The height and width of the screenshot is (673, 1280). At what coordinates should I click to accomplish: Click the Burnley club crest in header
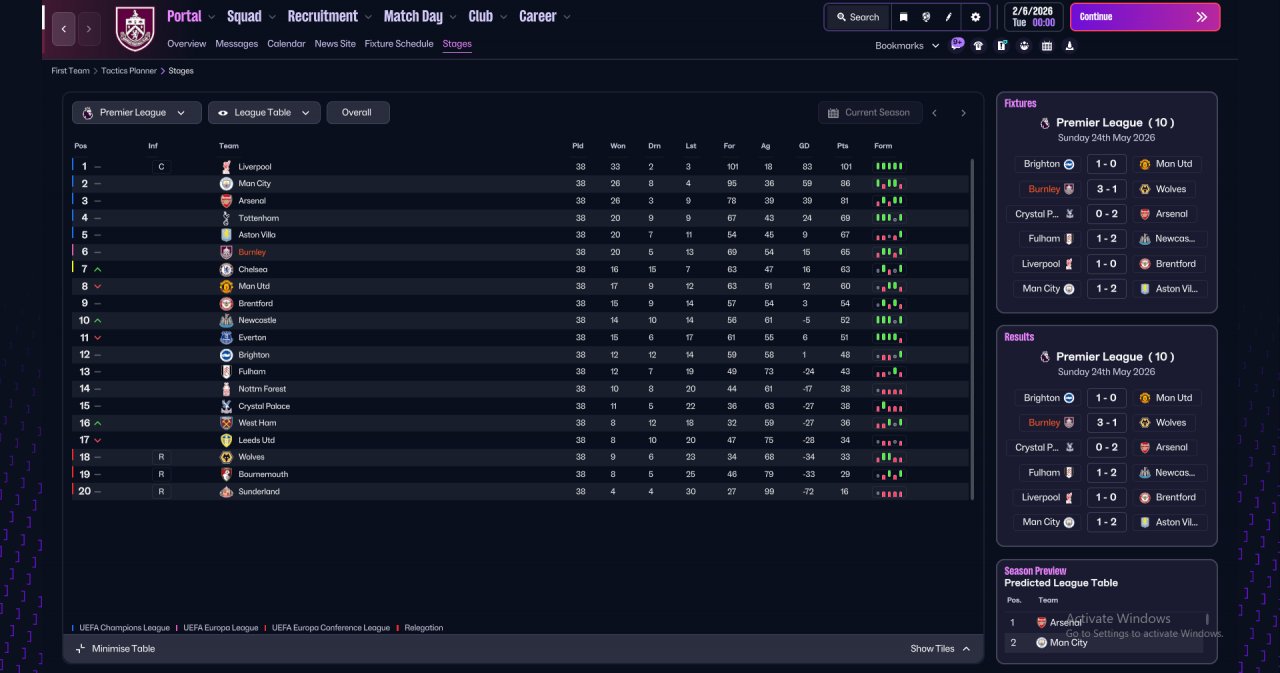(135, 29)
